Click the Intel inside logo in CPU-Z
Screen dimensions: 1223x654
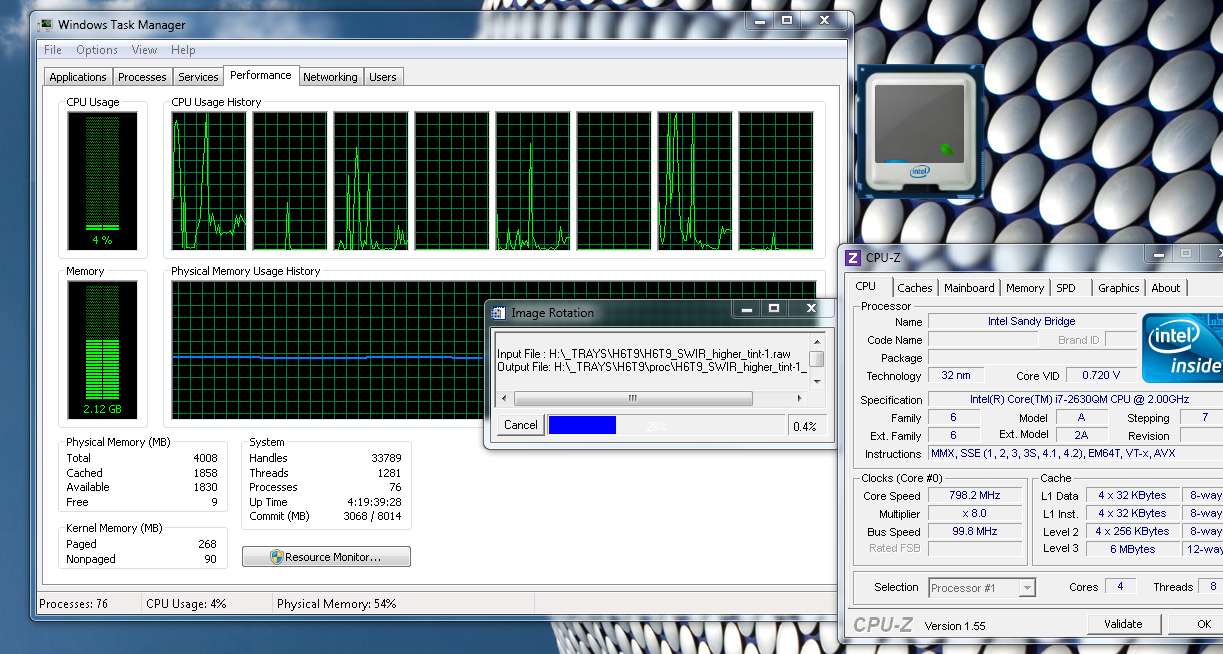1183,347
